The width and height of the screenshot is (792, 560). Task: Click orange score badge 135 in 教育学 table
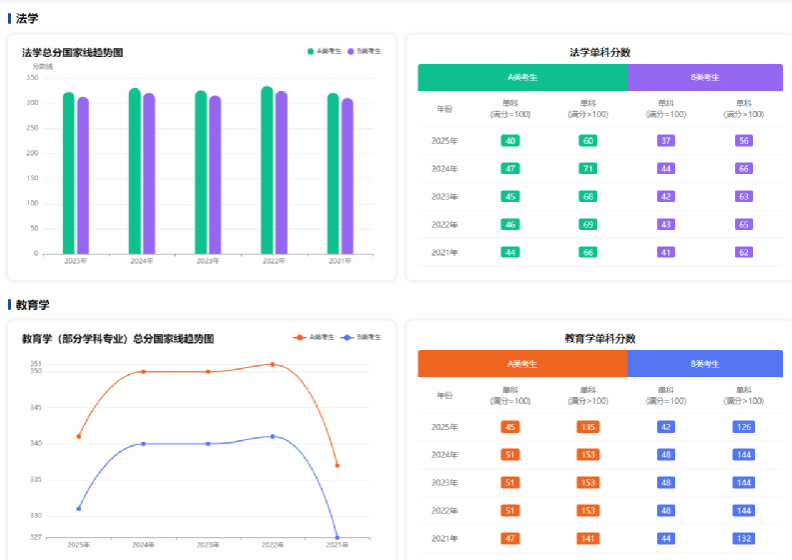[588, 427]
